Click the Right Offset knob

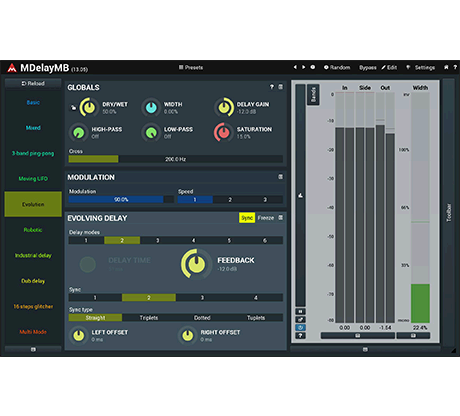[x=187, y=335]
